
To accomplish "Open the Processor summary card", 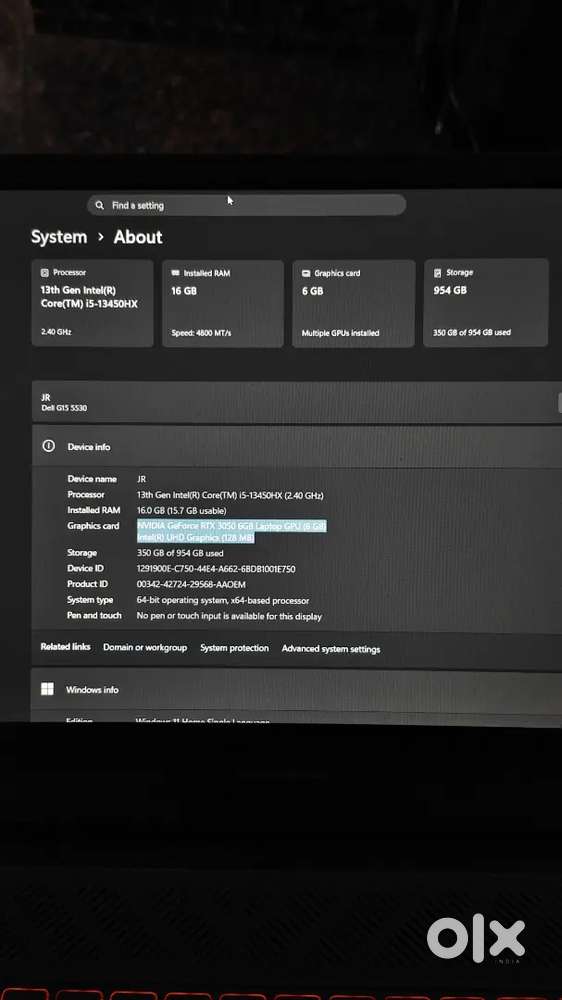I will tap(92, 303).
